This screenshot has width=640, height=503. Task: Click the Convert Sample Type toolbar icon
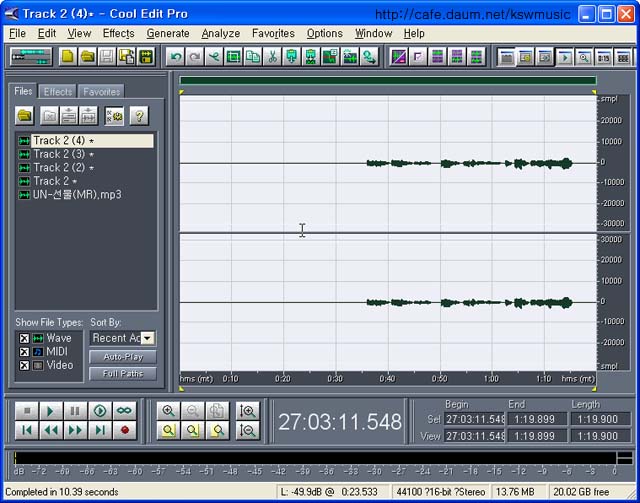369,57
